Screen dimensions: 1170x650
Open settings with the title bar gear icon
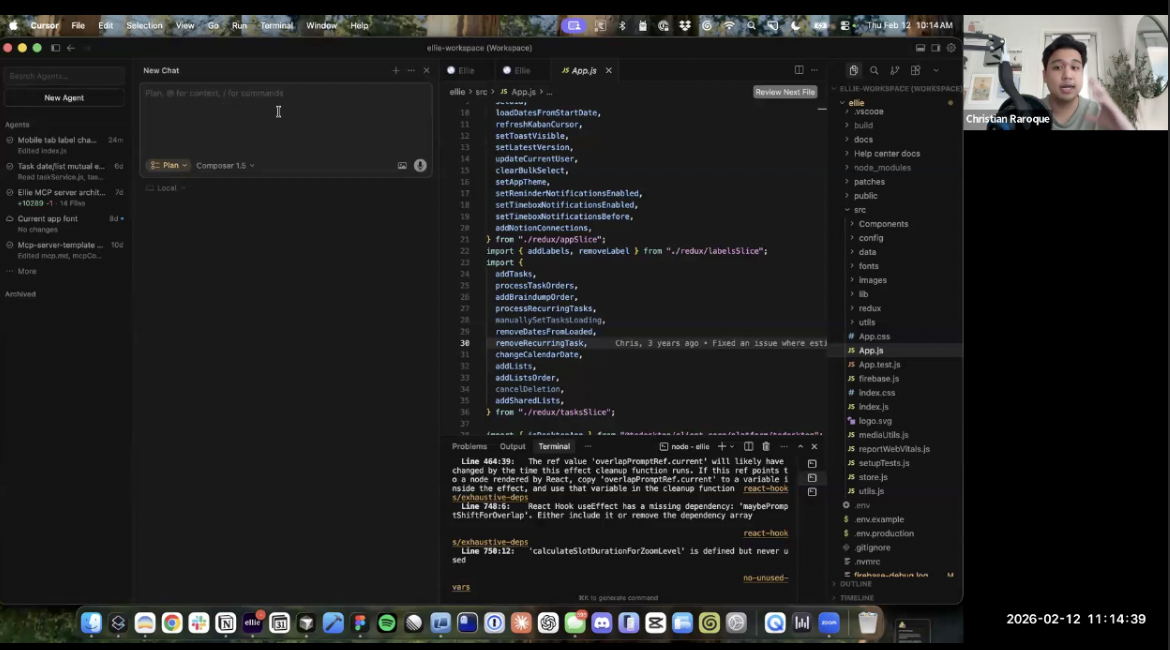tap(951, 48)
